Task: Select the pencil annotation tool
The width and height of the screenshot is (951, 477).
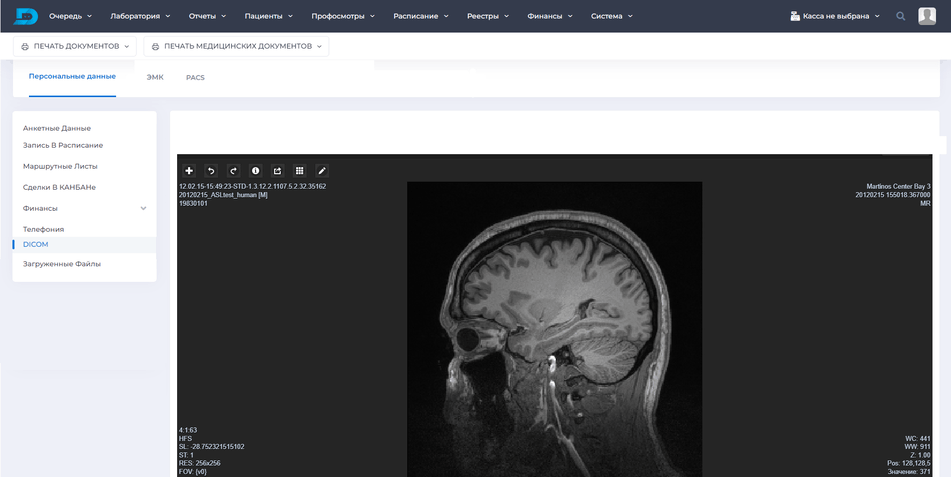Action: (x=322, y=171)
